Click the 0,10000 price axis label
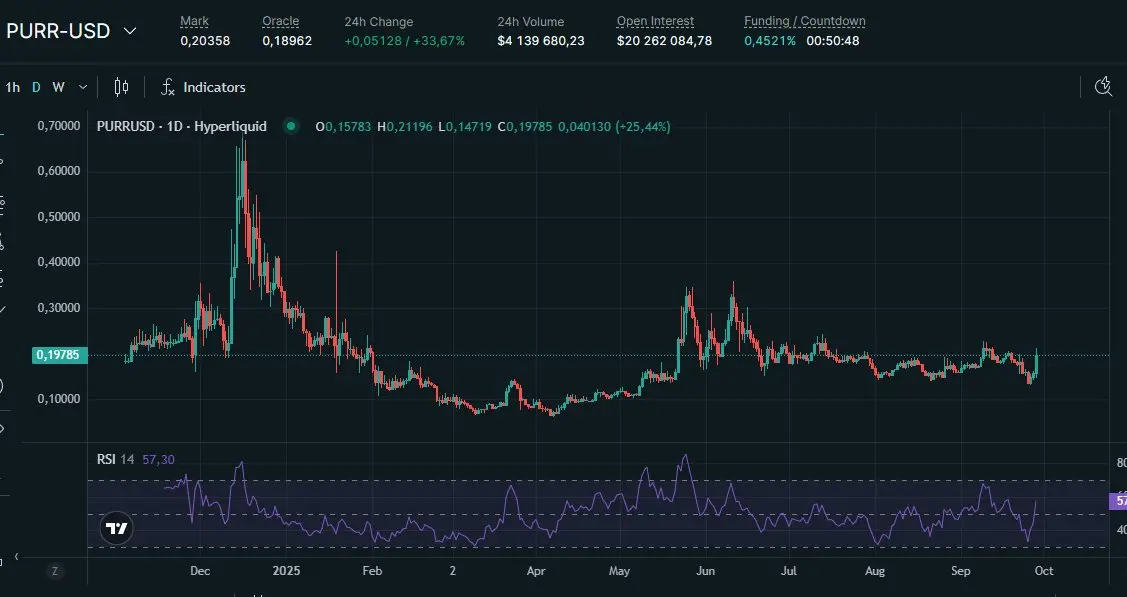This screenshot has height=597, width=1127. [x=58, y=399]
